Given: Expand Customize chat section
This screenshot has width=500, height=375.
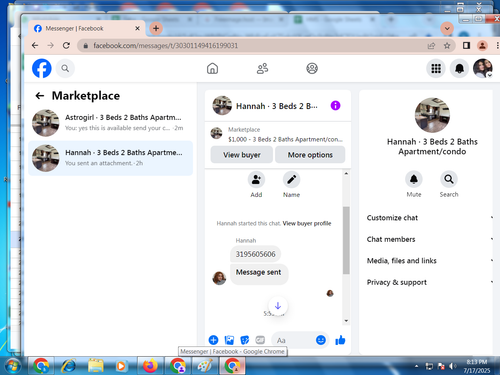Looking at the screenshot, I should click(430, 218).
